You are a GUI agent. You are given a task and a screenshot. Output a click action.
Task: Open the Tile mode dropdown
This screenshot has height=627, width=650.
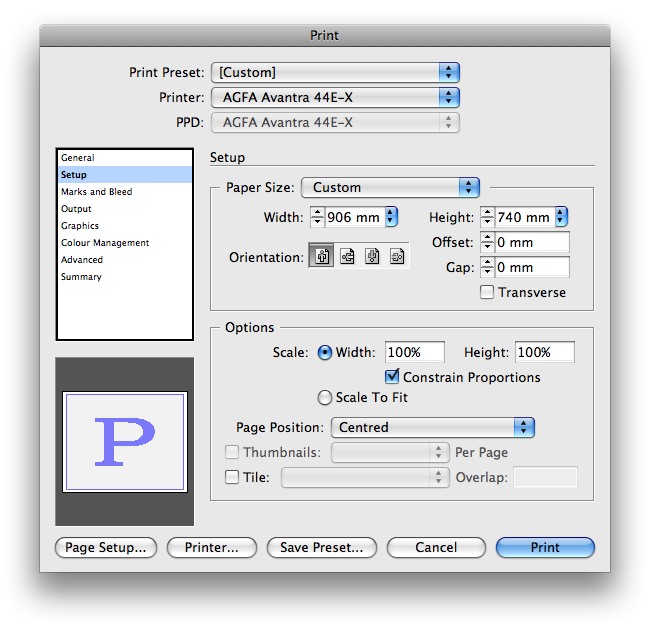365,477
